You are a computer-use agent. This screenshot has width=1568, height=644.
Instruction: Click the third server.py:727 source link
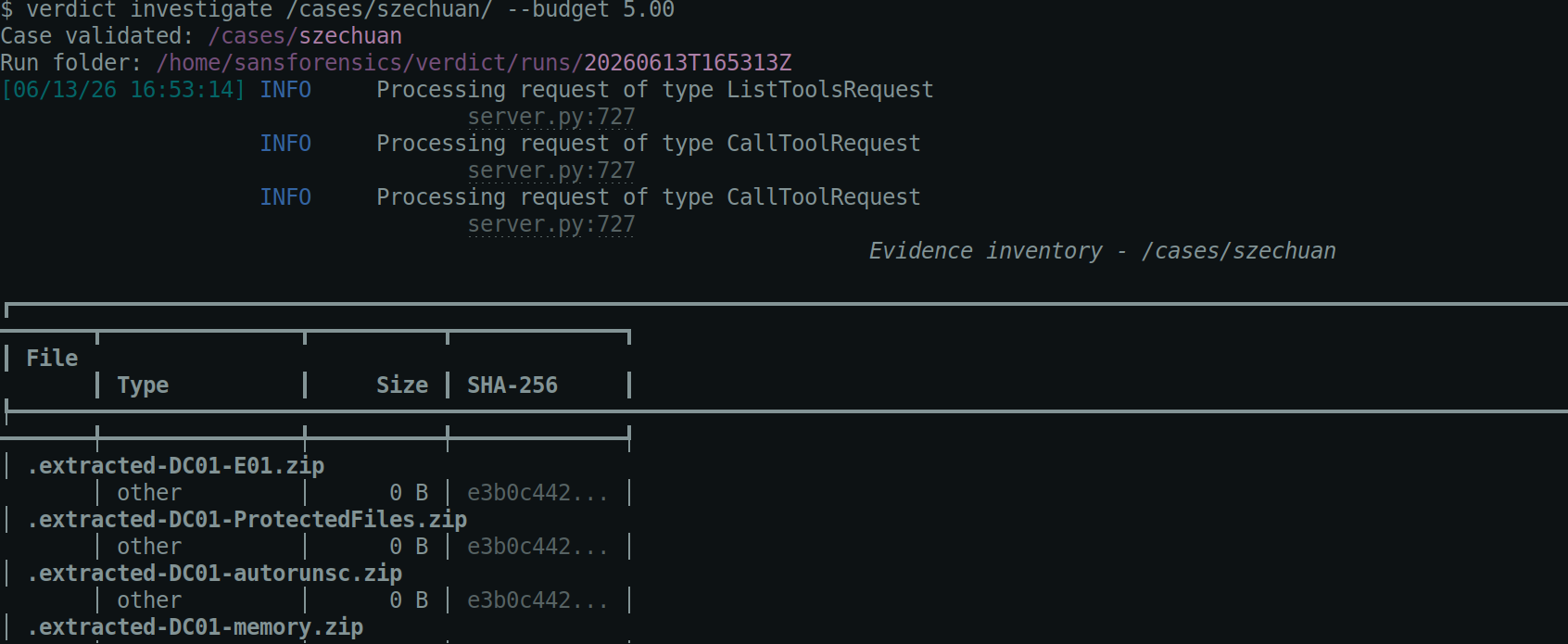pyautogui.click(x=551, y=224)
